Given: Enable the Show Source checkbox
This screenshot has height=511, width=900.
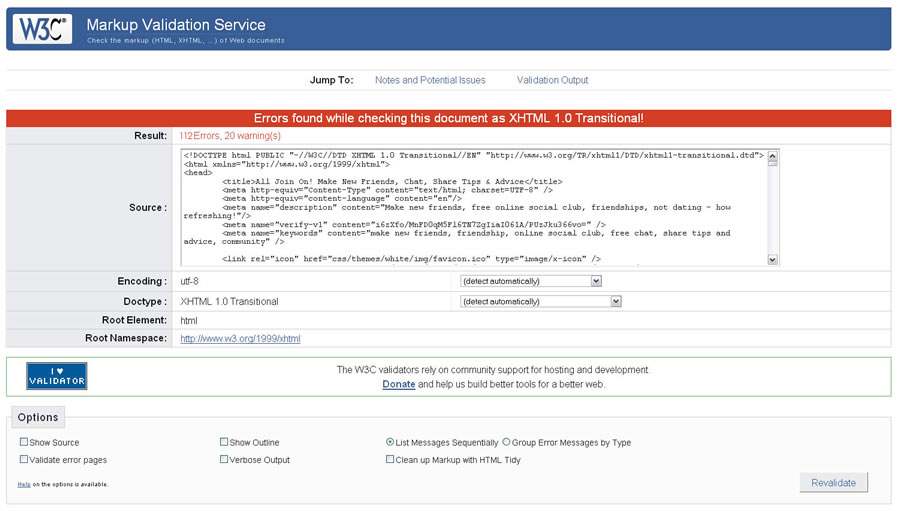Looking at the screenshot, I should (24, 442).
